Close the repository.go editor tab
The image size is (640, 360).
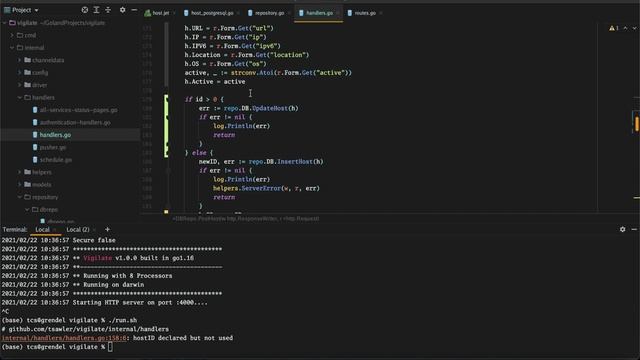click(x=289, y=13)
